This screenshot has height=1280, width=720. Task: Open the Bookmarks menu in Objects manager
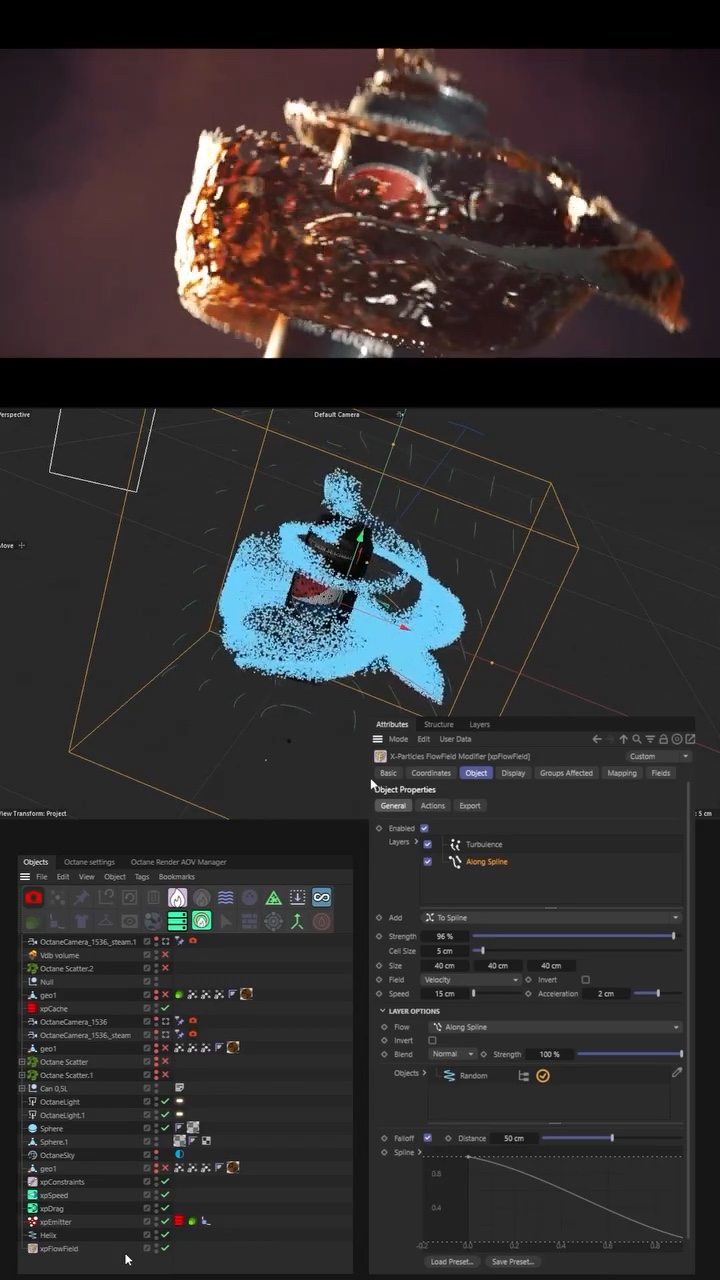point(177,877)
